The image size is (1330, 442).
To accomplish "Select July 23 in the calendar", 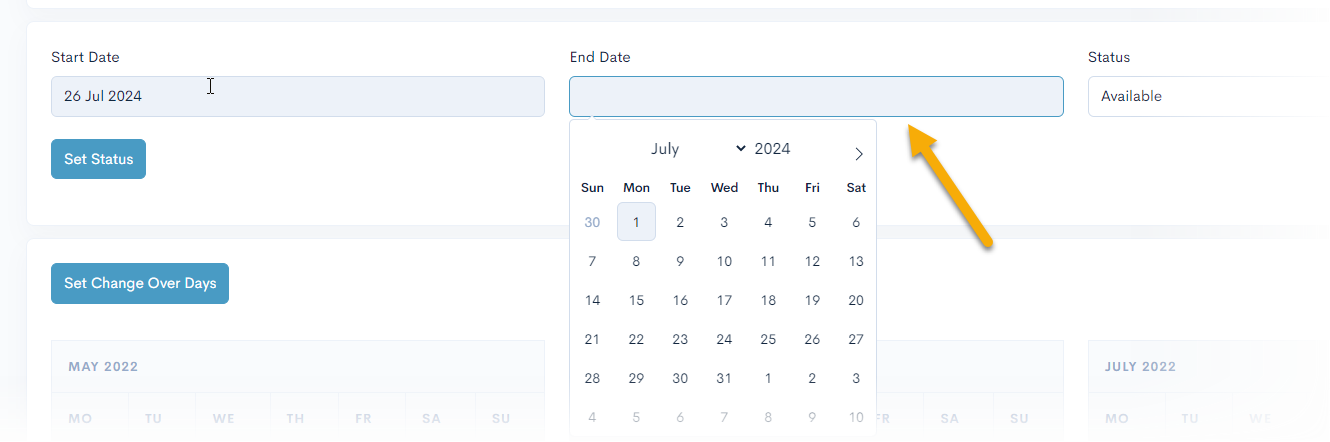I will tap(680, 340).
